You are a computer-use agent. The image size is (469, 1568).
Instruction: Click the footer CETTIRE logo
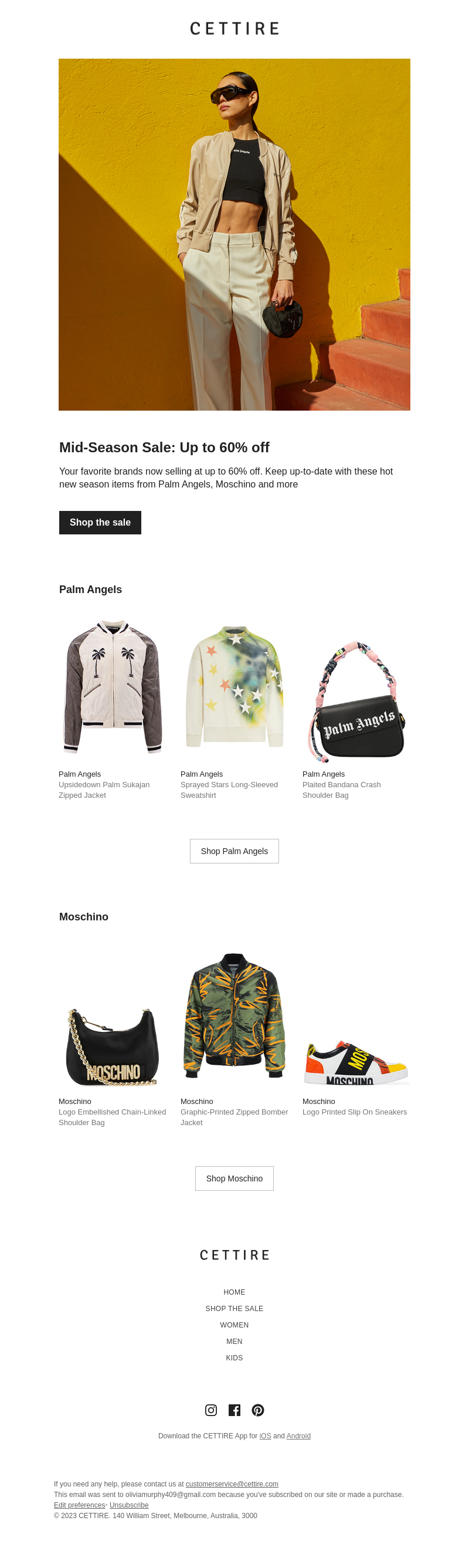click(234, 1255)
